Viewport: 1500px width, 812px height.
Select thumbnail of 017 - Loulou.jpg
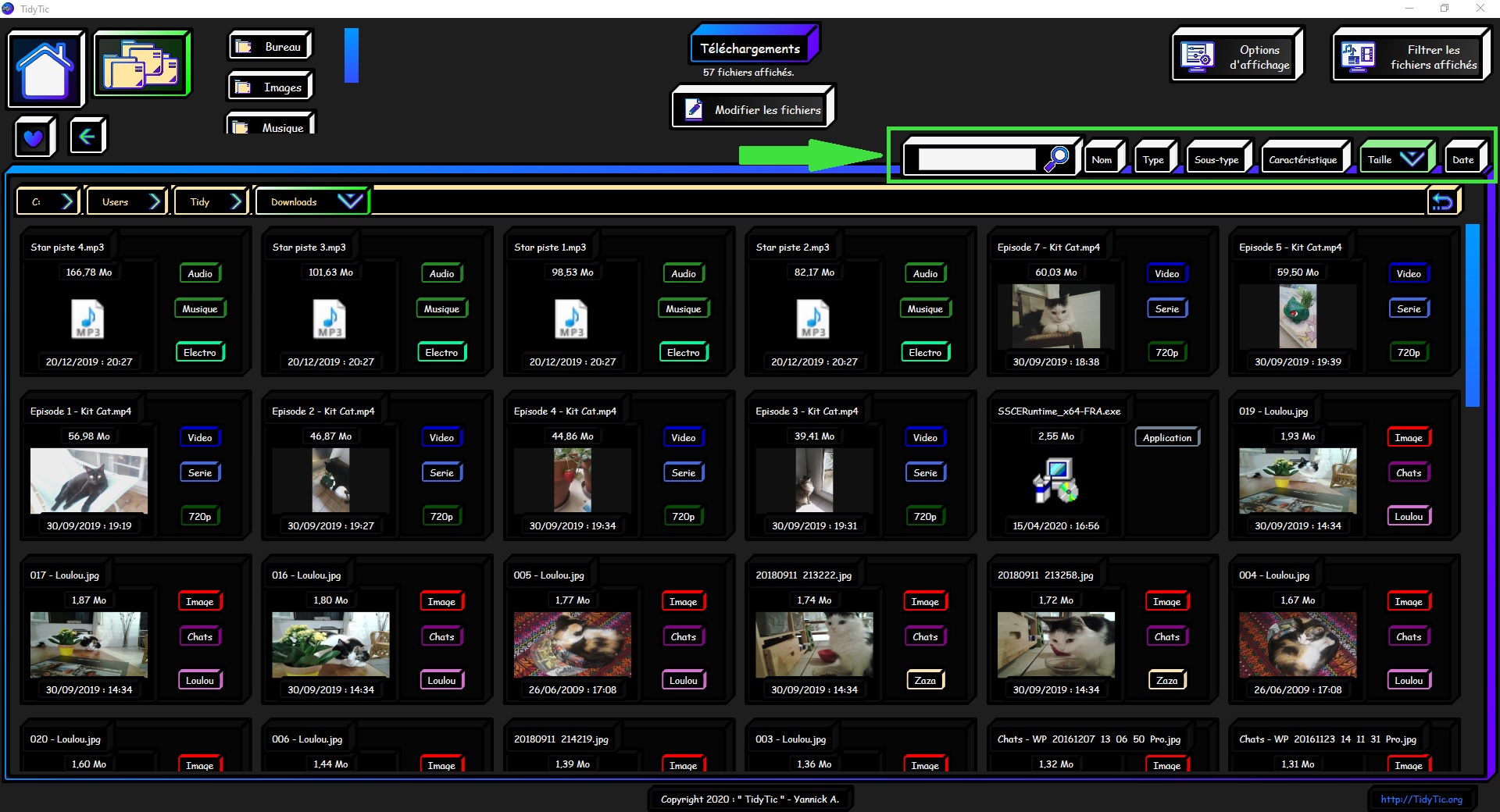click(x=88, y=644)
